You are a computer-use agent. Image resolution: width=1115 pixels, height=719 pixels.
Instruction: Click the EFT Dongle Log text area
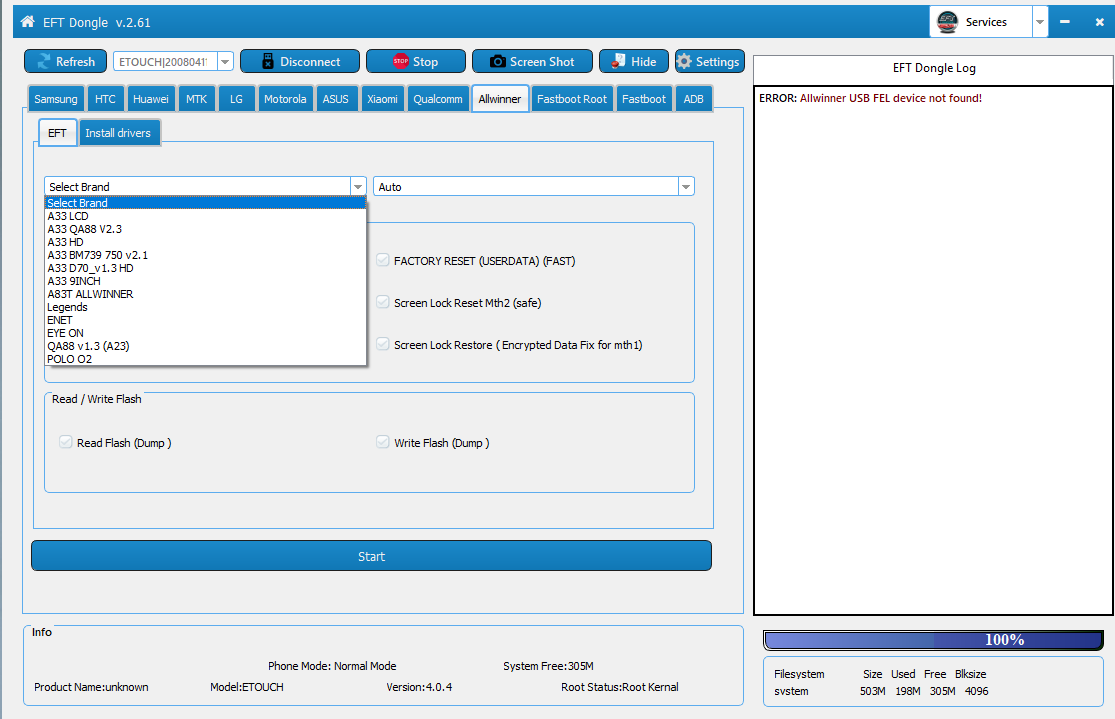click(x=933, y=350)
